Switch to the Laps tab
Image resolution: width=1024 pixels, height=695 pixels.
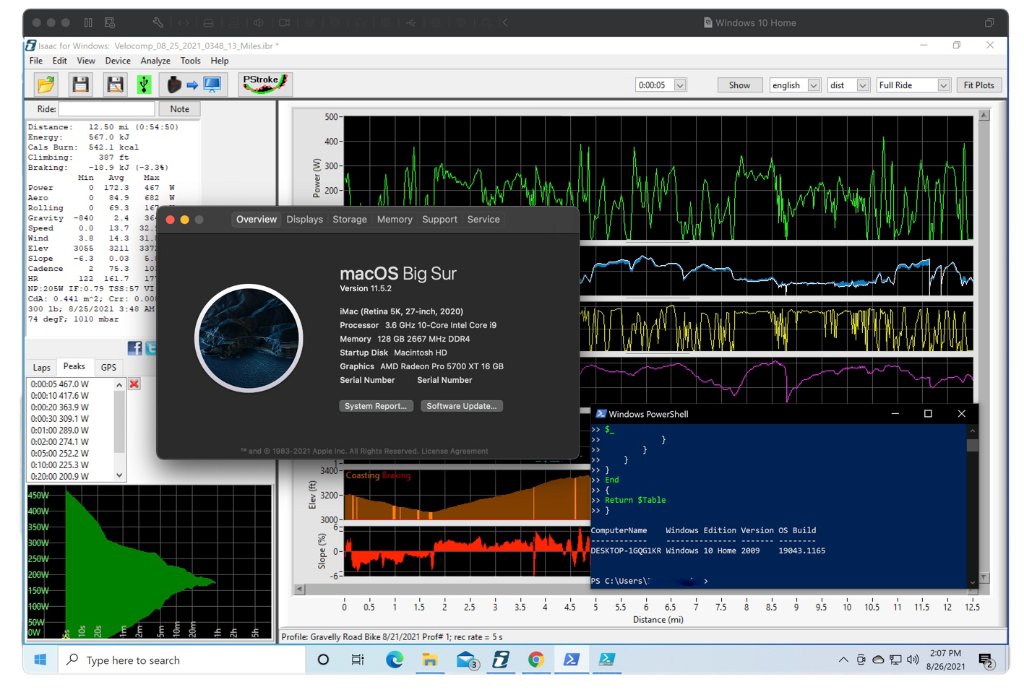tap(41, 368)
